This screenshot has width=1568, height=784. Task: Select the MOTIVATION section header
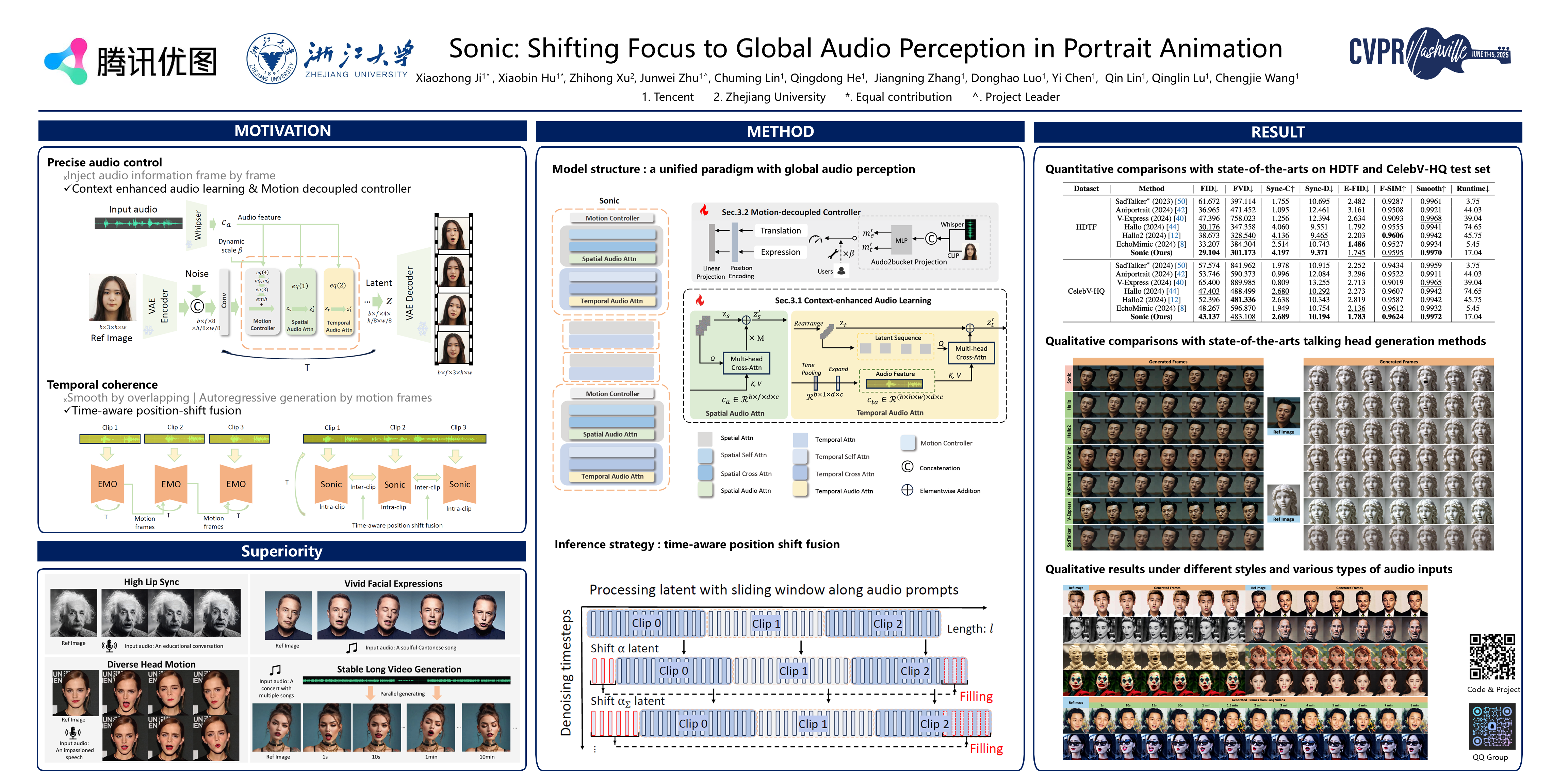coord(282,131)
